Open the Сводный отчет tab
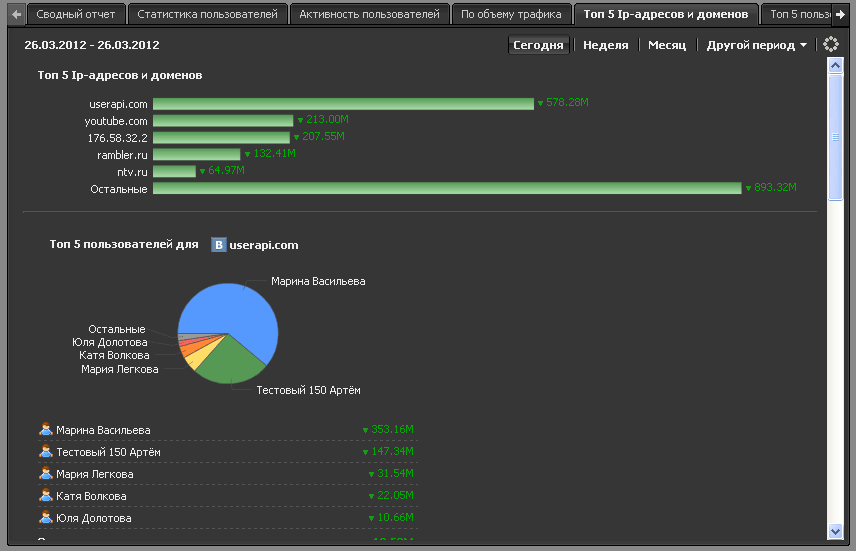This screenshot has height=551, width=856. pos(76,14)
